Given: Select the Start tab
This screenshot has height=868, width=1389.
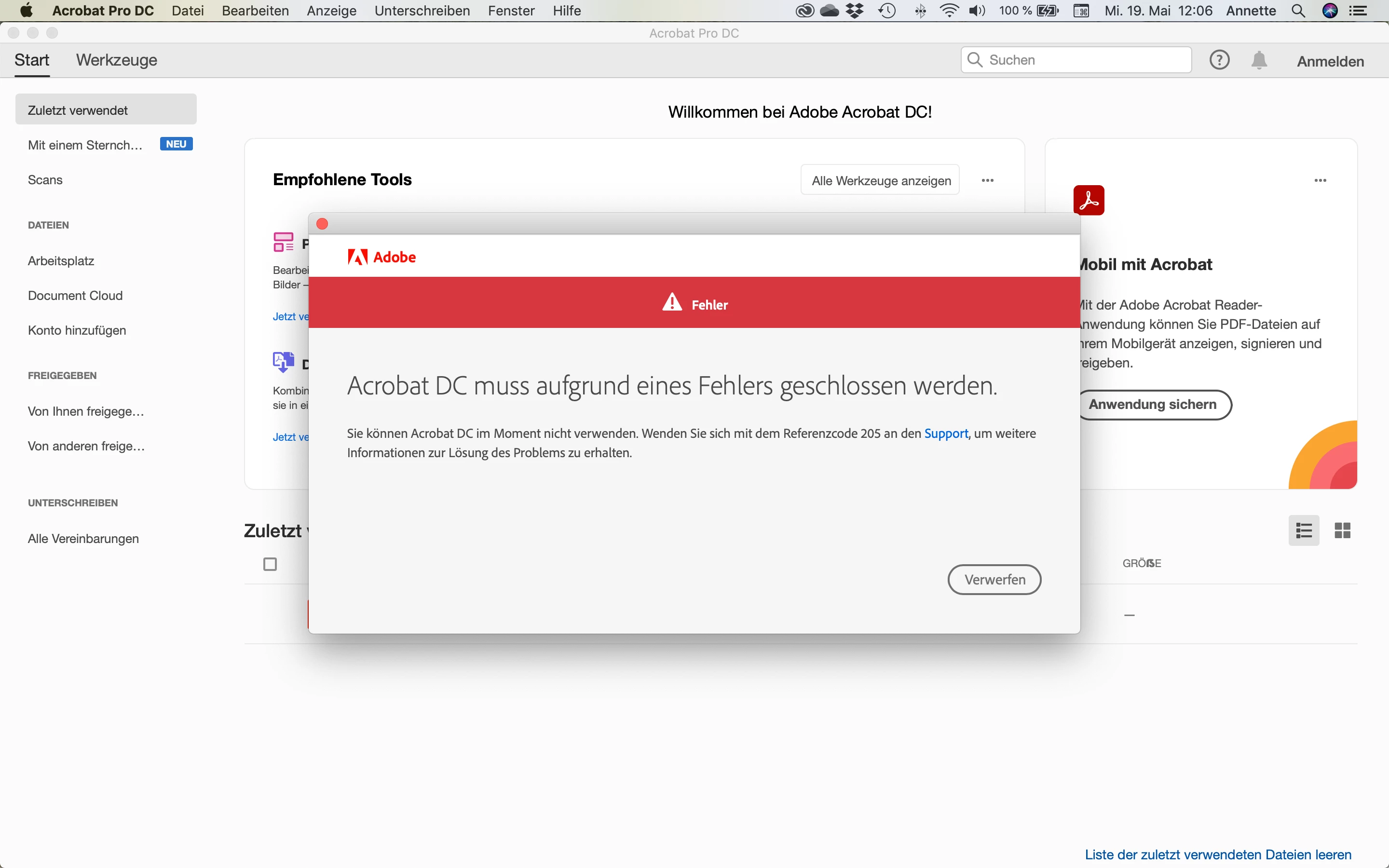Looking at the screenshot, I should tap(31, 60).
